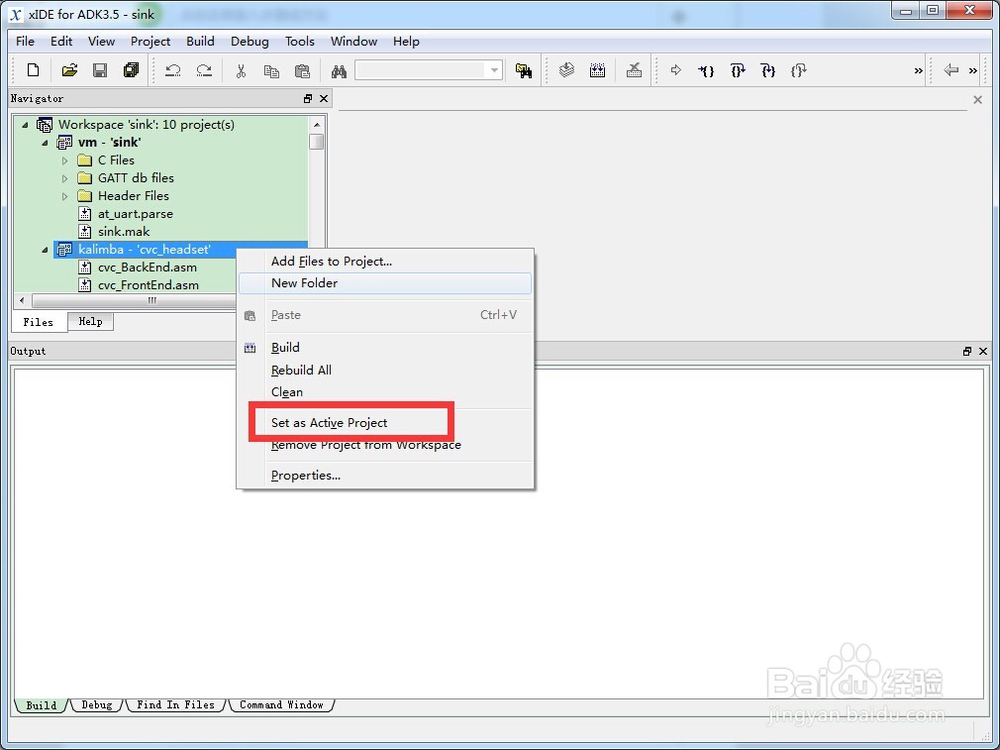
Task: Open the File menu
Action: pos(25,41)
